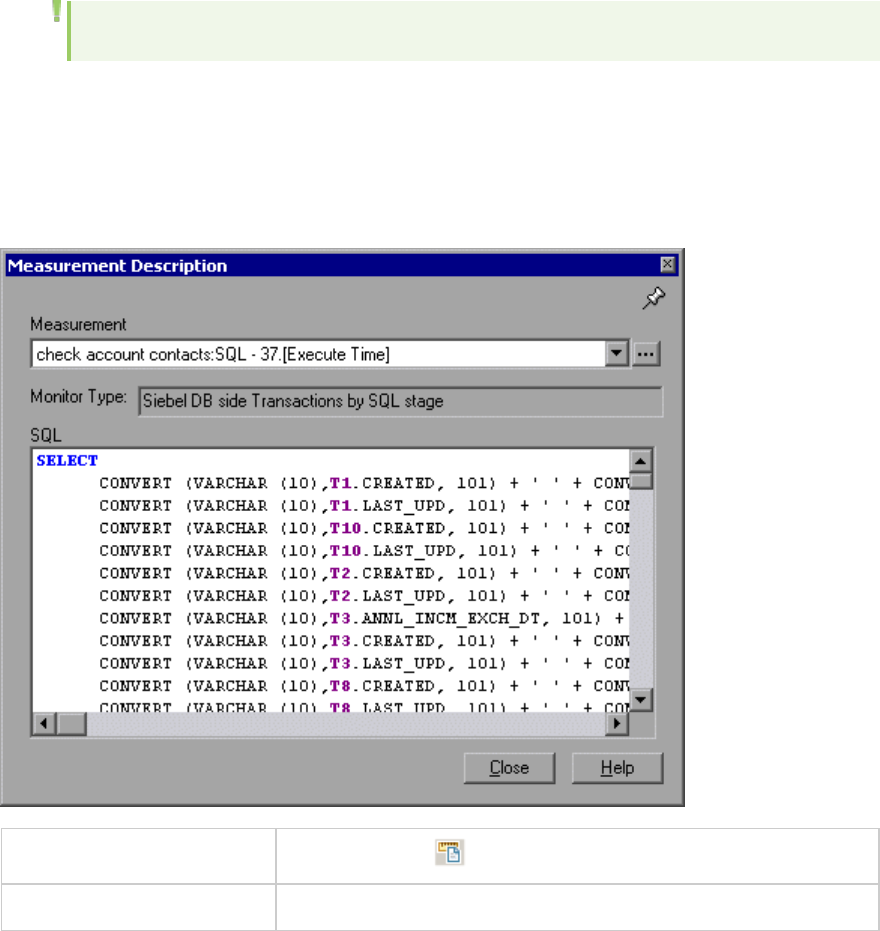
Task: Click the measurement description icon in table below
Action: point(449,852)
